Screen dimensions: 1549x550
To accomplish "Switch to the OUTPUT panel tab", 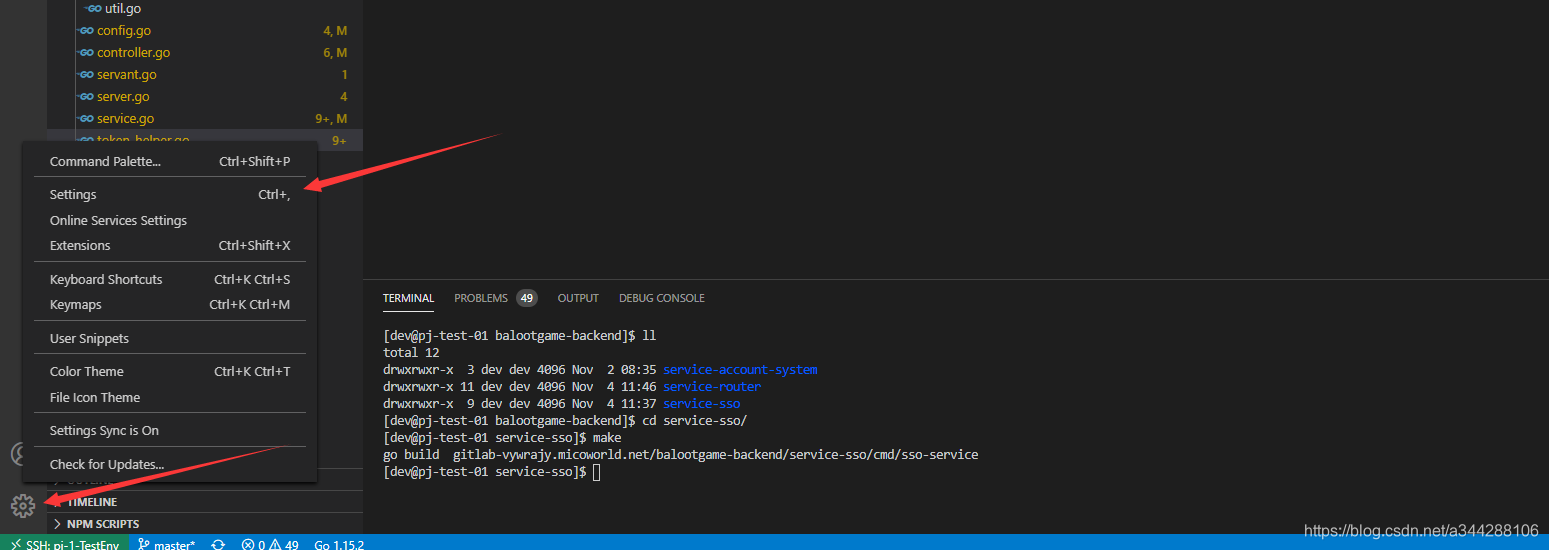I will pos(578,298).
